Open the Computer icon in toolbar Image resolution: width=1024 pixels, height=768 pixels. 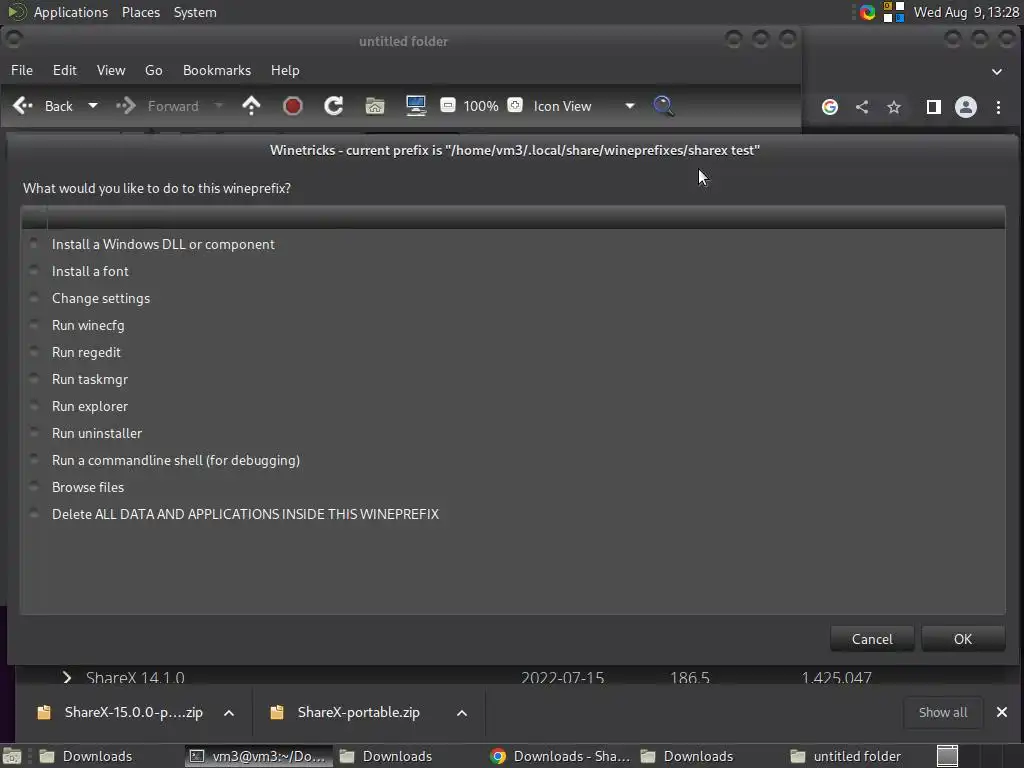pyautogui.click(x=416, y=106)
